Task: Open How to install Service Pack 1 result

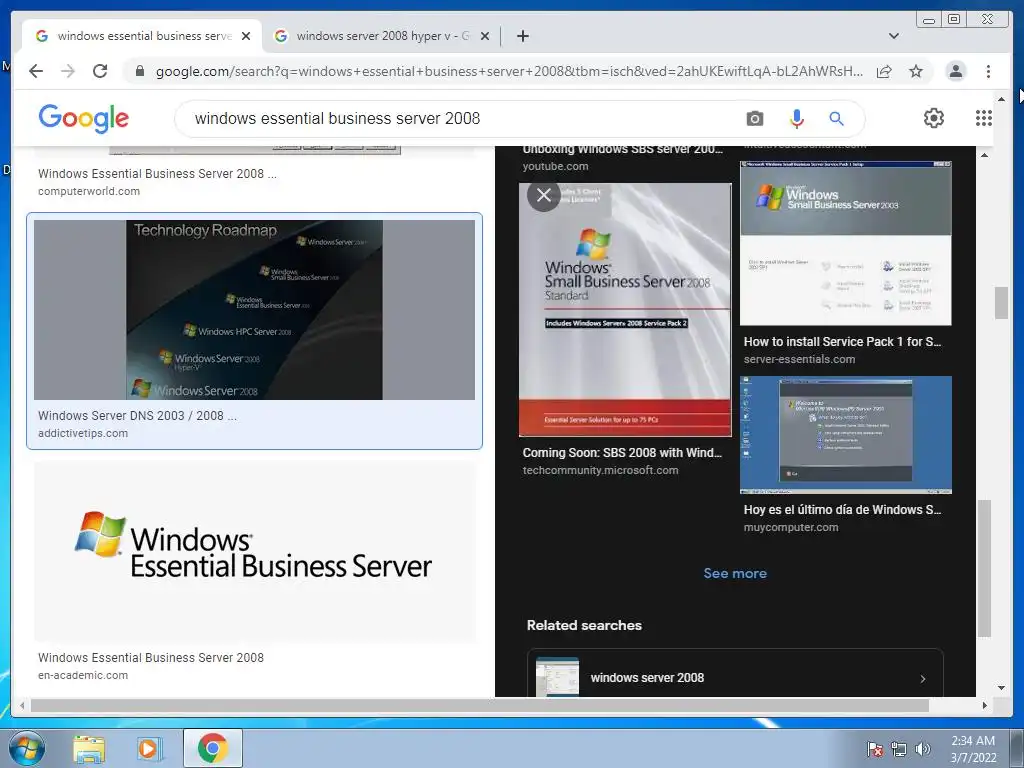Action: coord(842,342)
